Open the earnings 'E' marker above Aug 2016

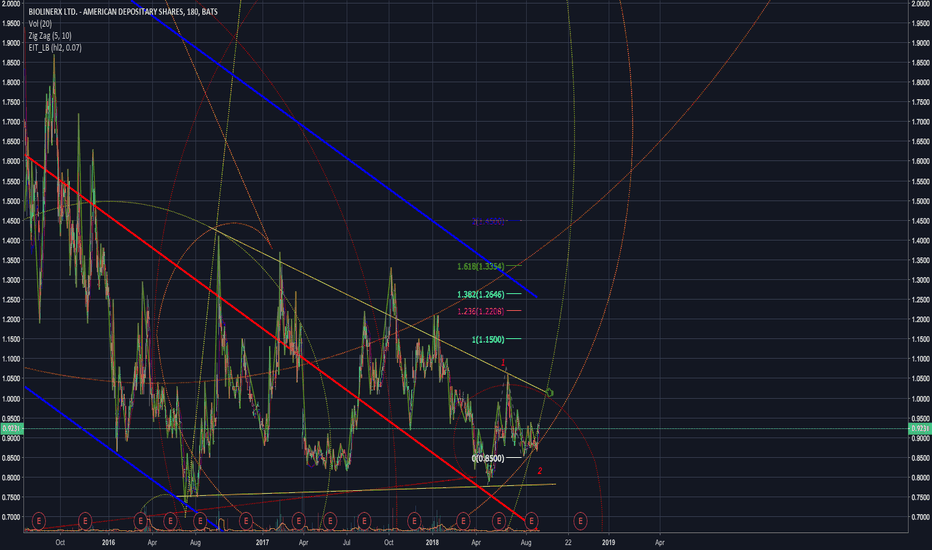(x=200, y=521)
